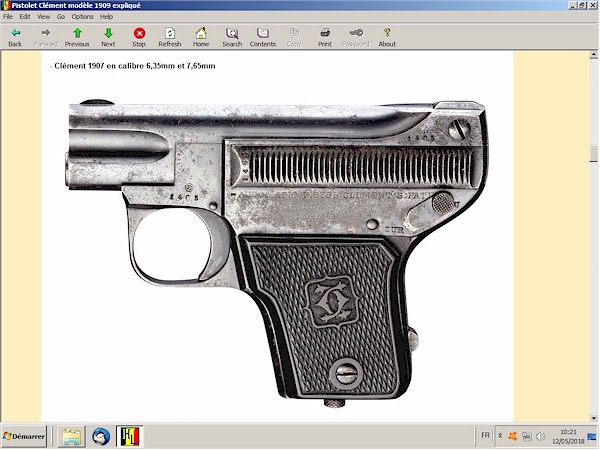Image resolution: width=600 pixels, height=450 pixels.
Task: Print the current page
Action: (325, 38)
